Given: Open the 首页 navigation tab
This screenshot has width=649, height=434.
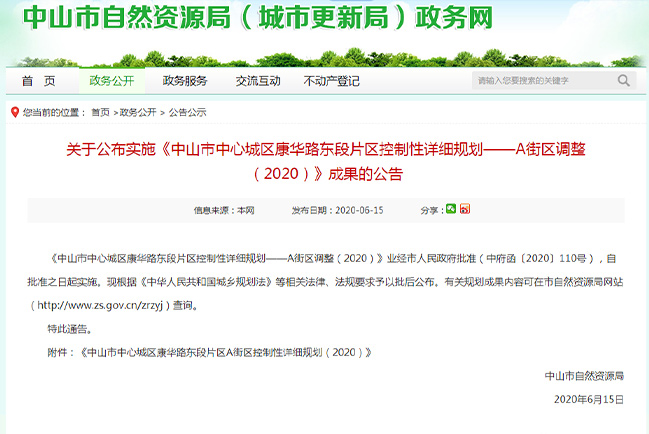Looking at the screenshot, I should point(38,81).
